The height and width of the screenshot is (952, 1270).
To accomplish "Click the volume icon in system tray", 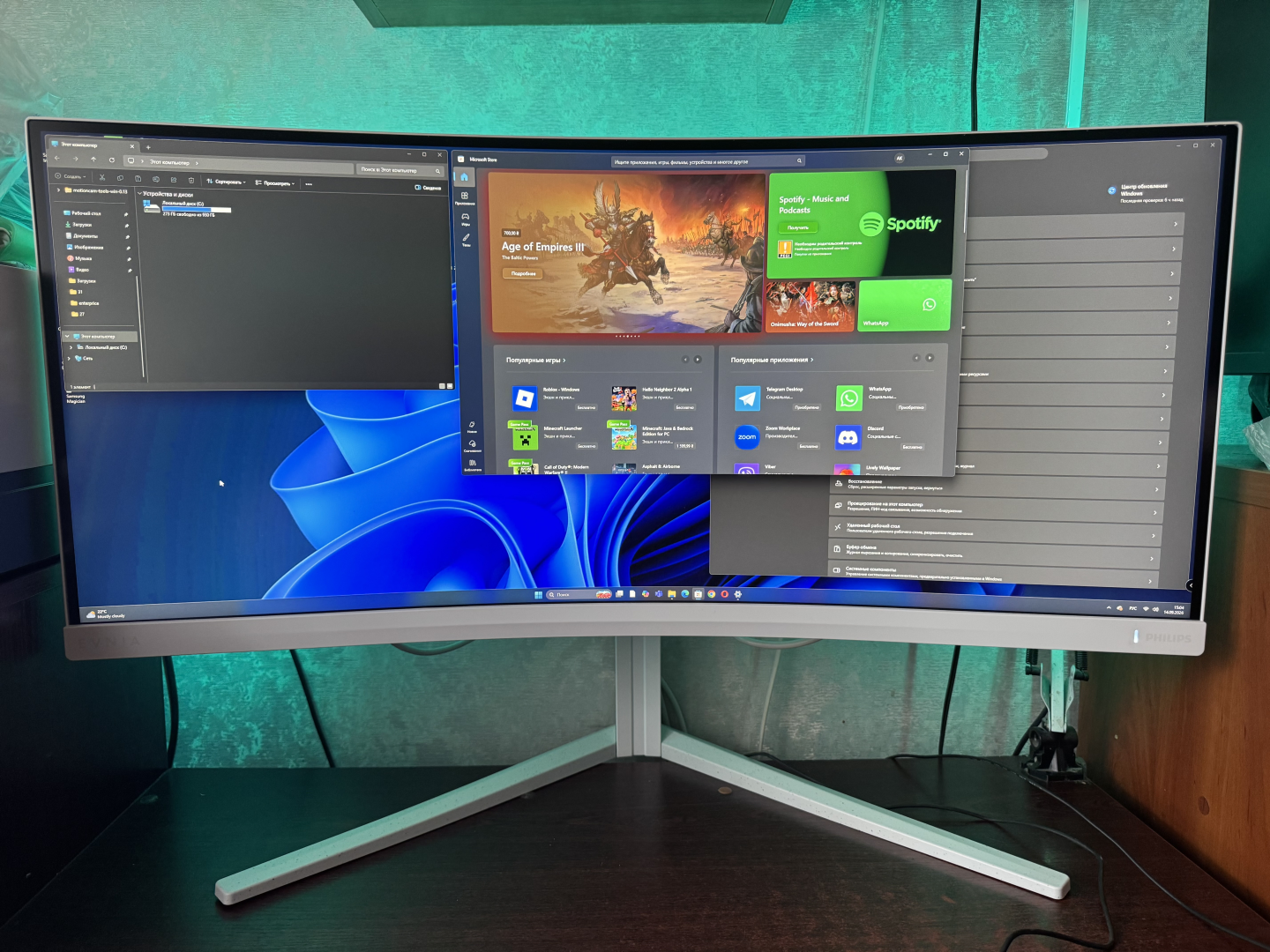I will pyautogui.click(x=1155, y=609).
